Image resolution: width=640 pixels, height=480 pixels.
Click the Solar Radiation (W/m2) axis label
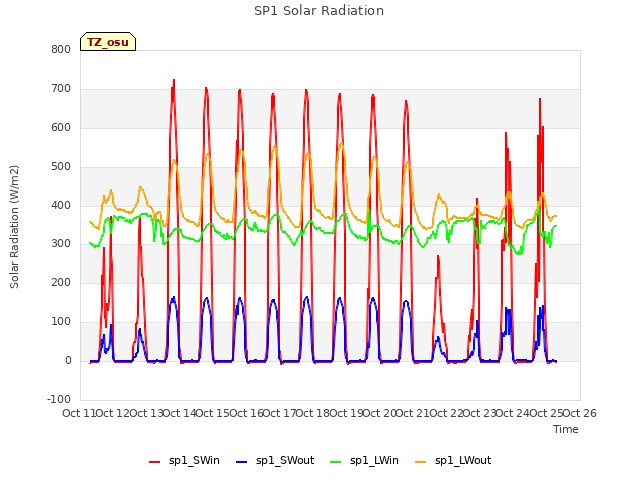14,227
